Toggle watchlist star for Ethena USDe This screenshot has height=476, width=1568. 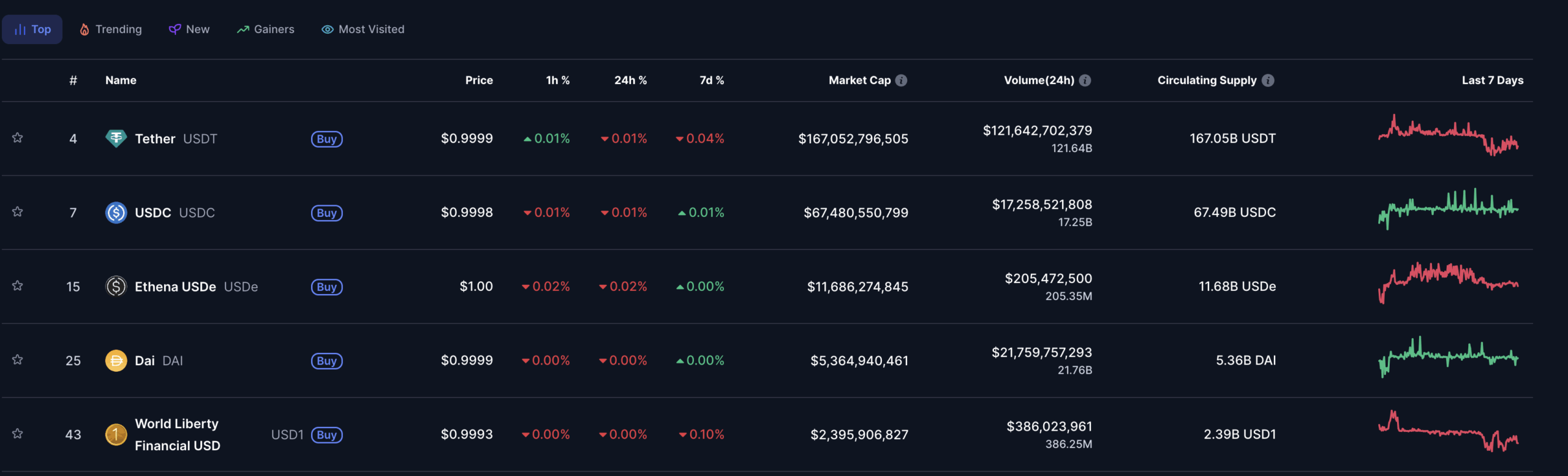point(18,286)
